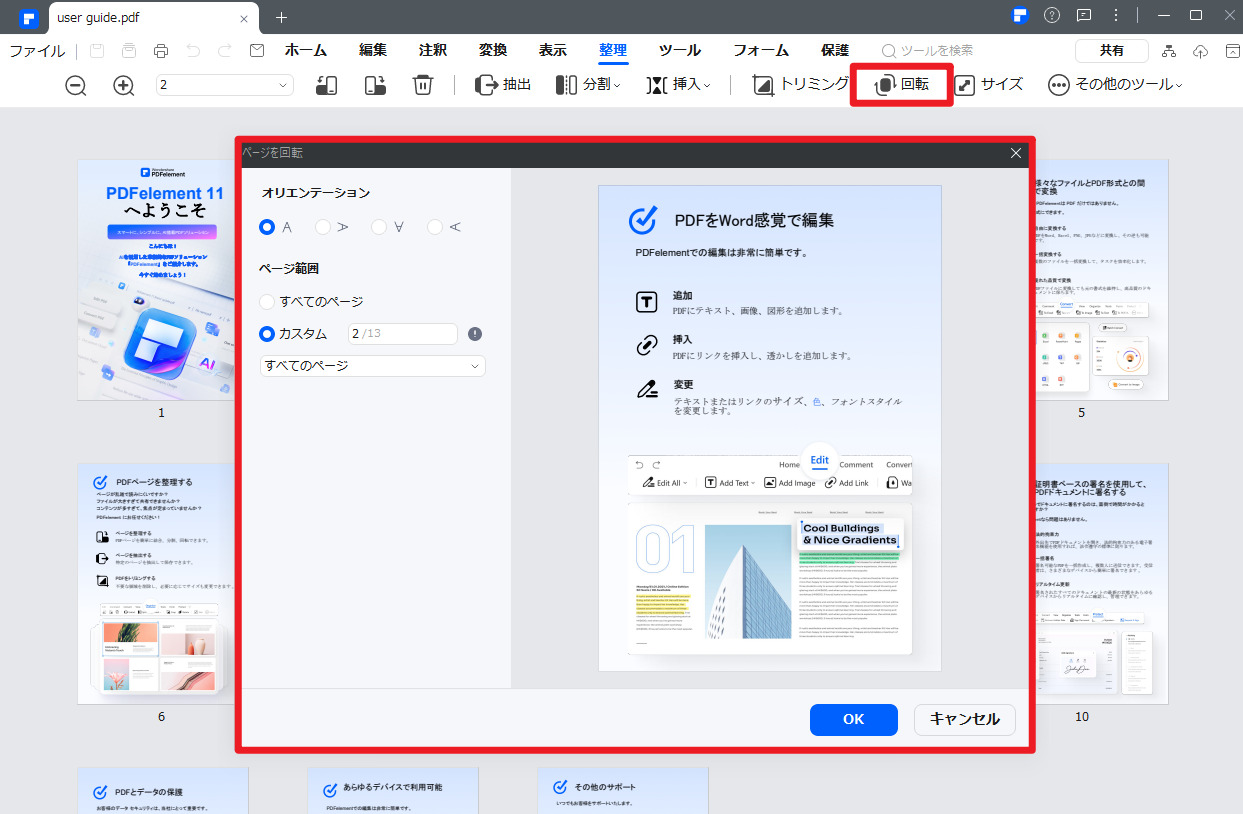This screenshot has width=1243, height=814.
Task: Select the その他のサポート page thumbnail
Action: click(x=623, y=790)
